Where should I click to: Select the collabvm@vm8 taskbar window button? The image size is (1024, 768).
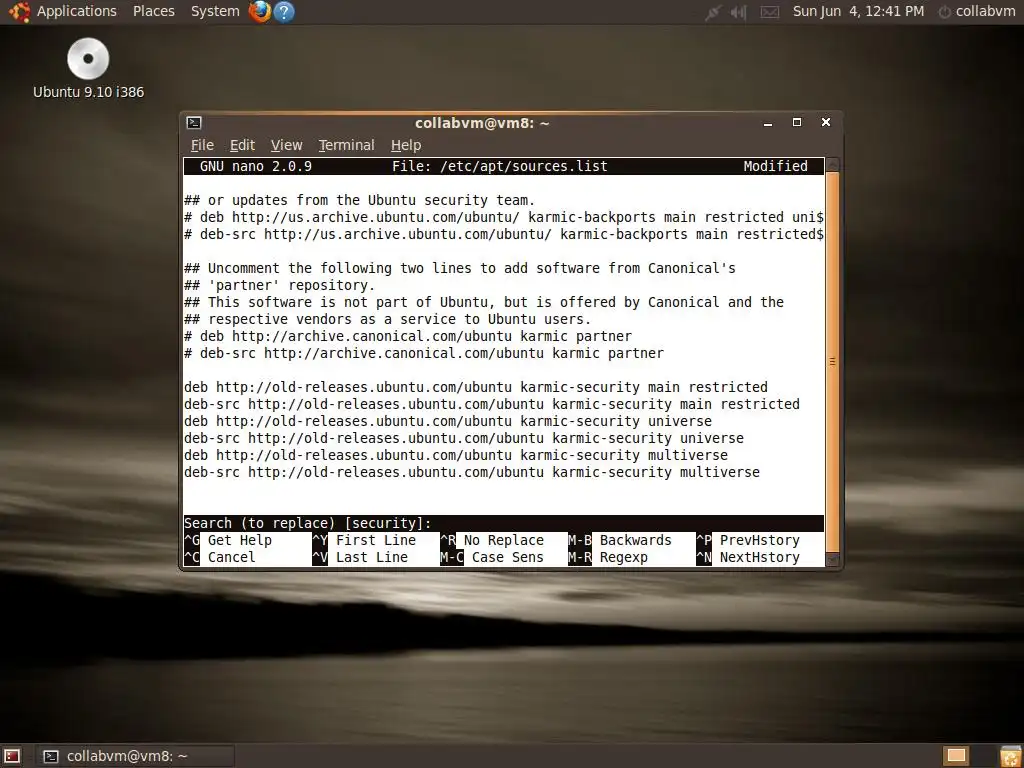click(135, 756)
